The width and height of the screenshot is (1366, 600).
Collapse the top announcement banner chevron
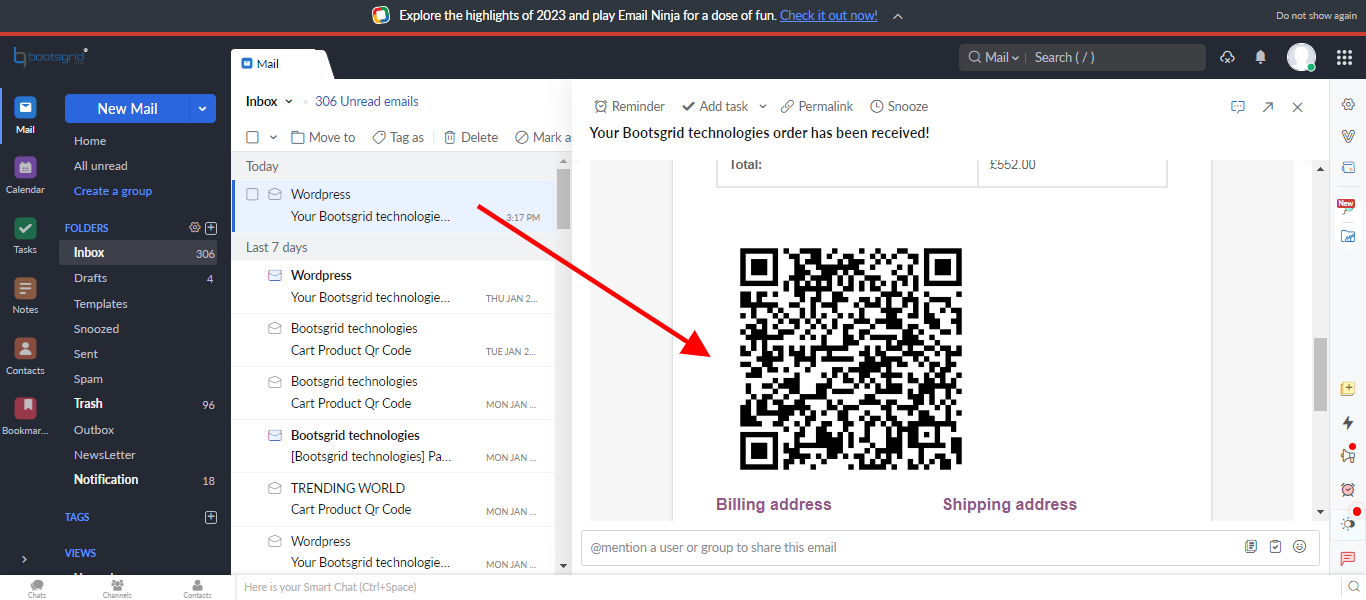[x=898, y=16]
